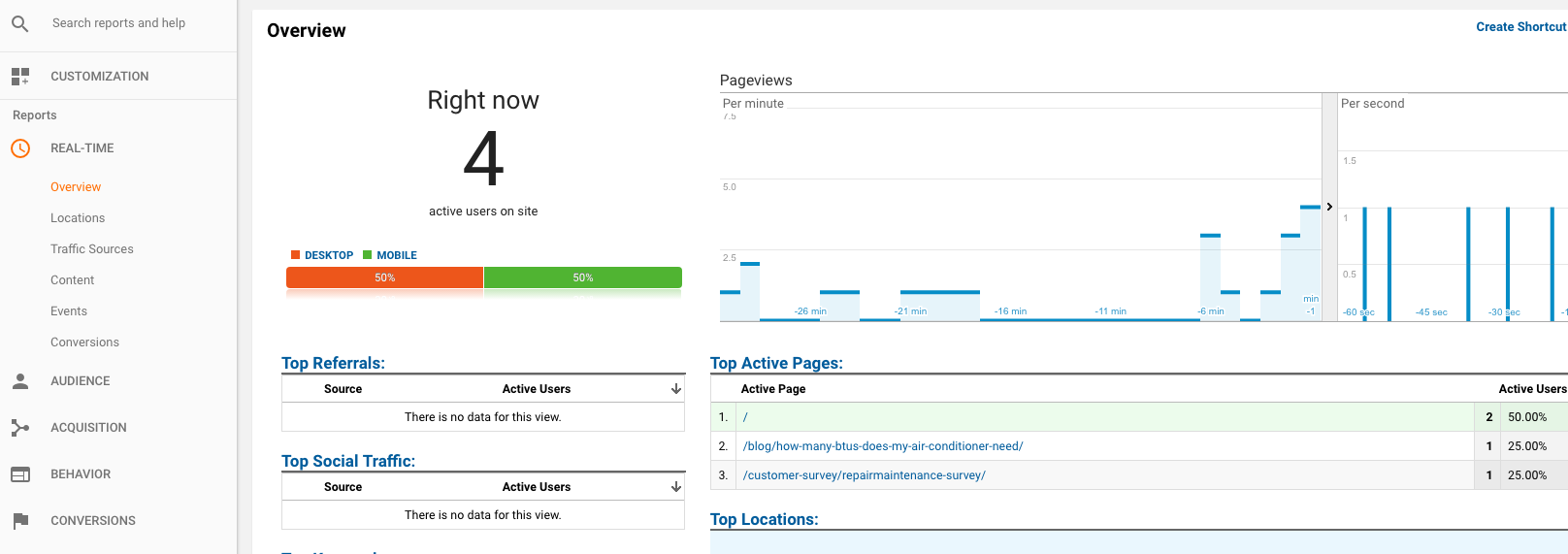Expand pageviews chart with chevron arrow
This screenshot has width=1568, height=554.
[1329, 207]
